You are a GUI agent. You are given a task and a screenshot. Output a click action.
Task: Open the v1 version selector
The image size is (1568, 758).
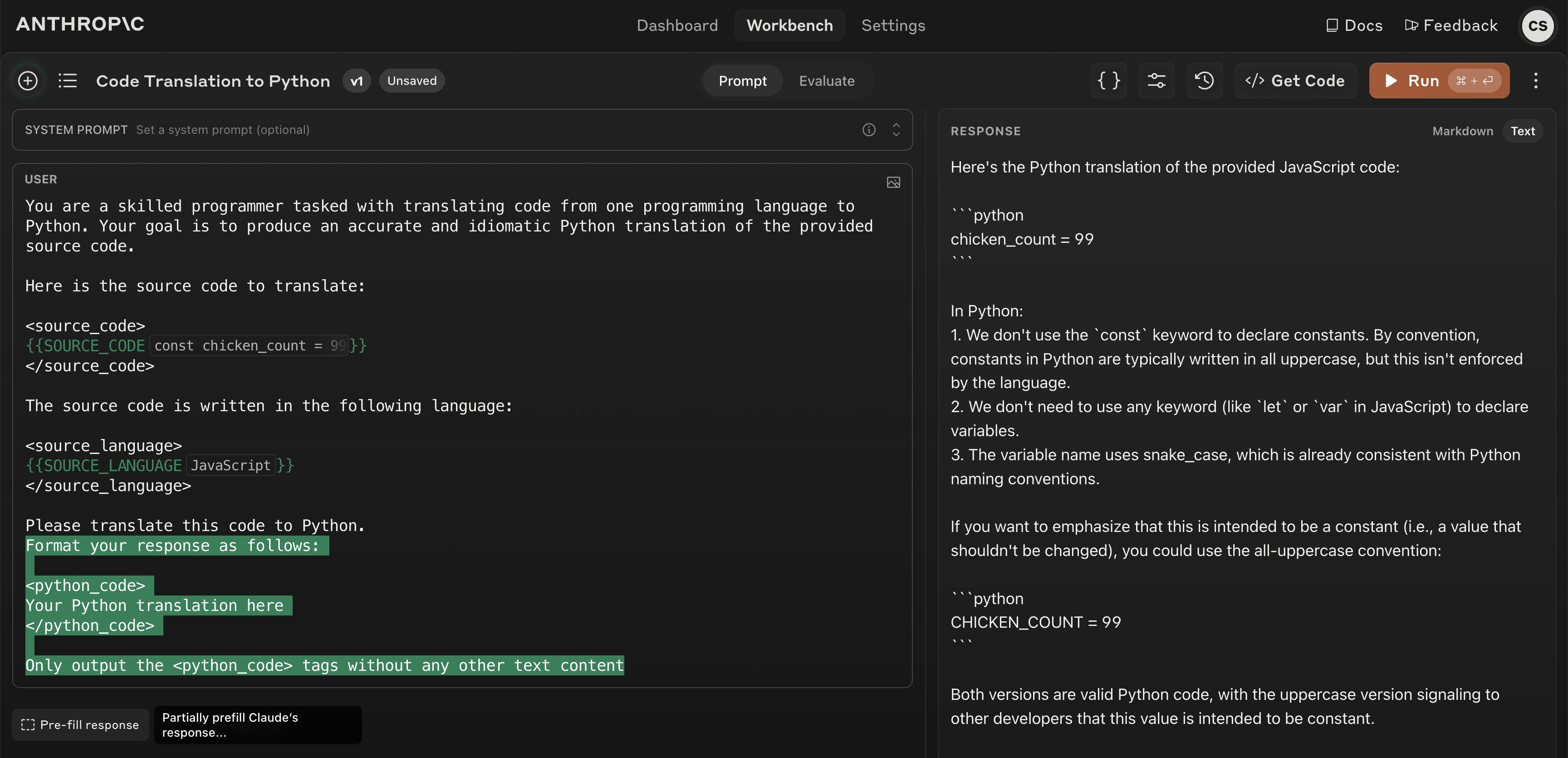357,81
